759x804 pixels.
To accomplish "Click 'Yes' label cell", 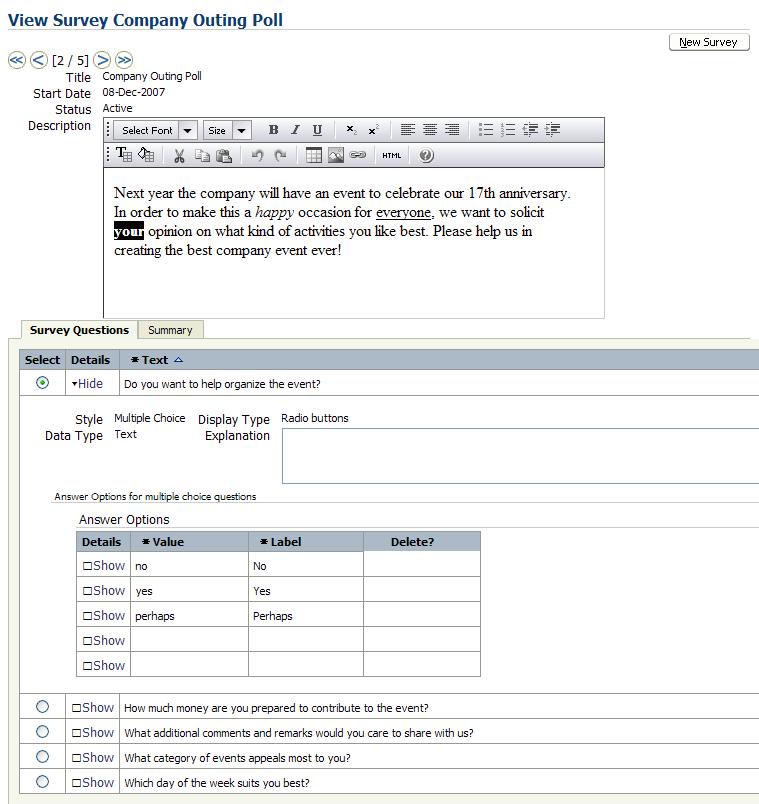I will pos(306,590).
